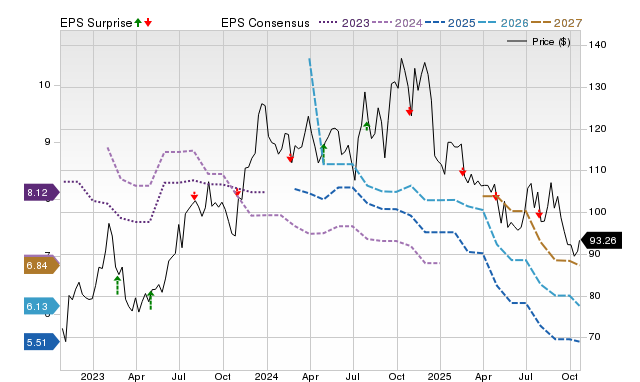Select red miss arrow near November 2024

(409, 111)
